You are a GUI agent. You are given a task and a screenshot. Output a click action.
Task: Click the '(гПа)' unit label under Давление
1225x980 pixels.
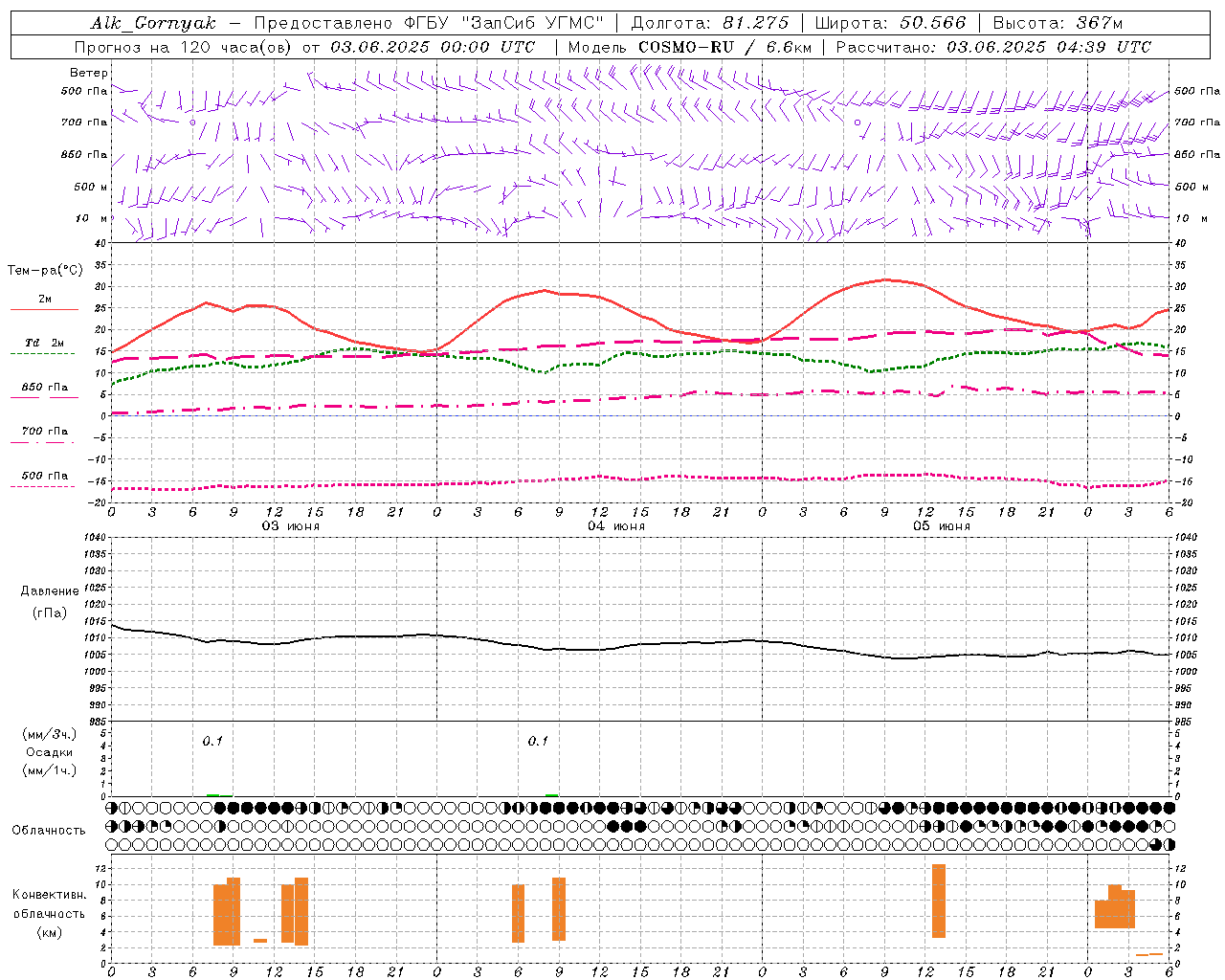pos(50,613)
